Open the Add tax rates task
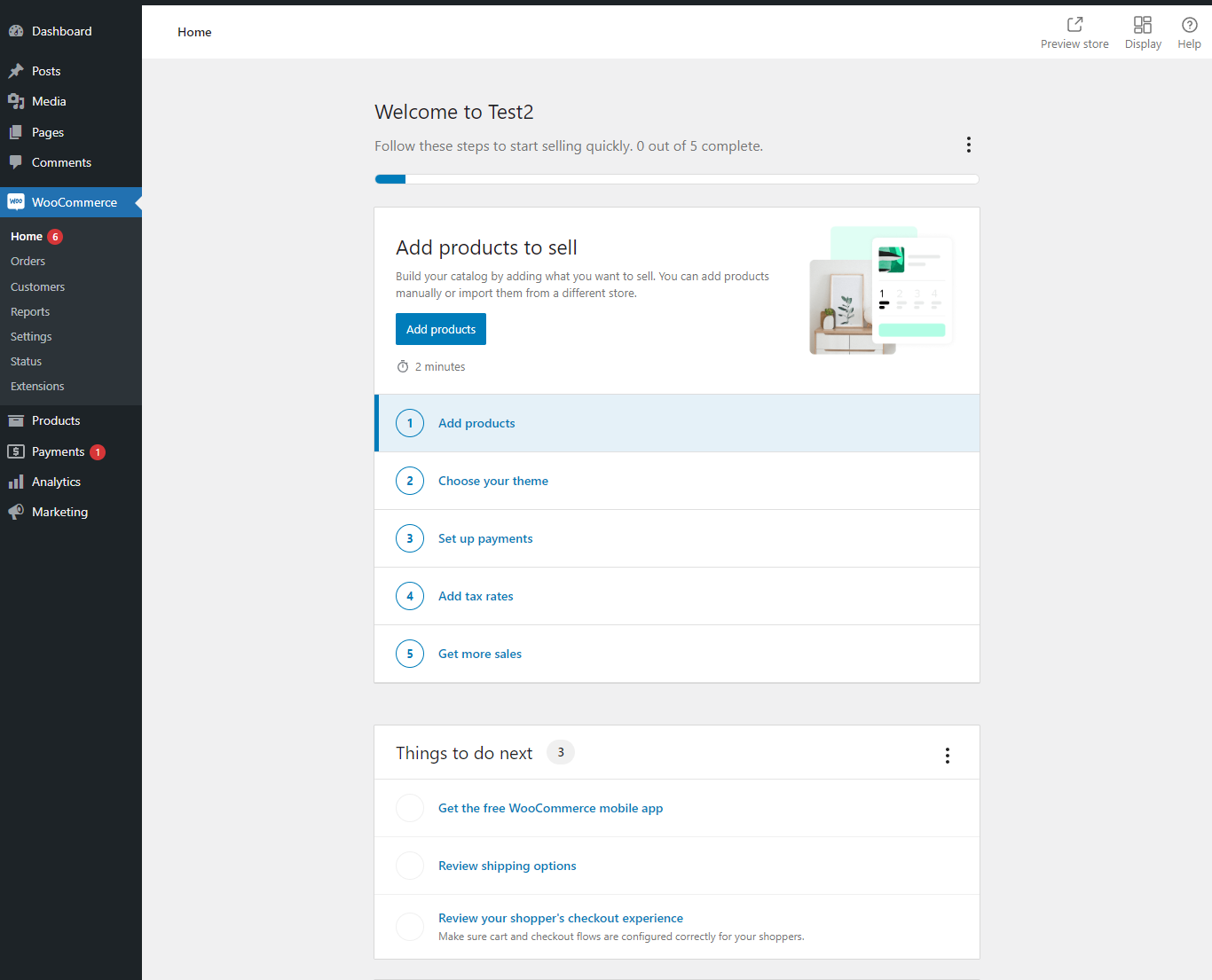This screenshot has height=980, width=1212. point(476,596)
